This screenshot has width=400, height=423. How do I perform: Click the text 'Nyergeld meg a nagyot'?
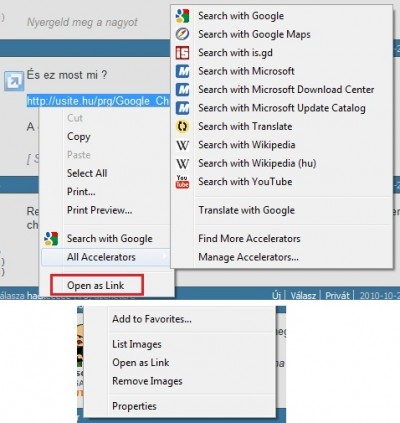[x=82, y=22]
